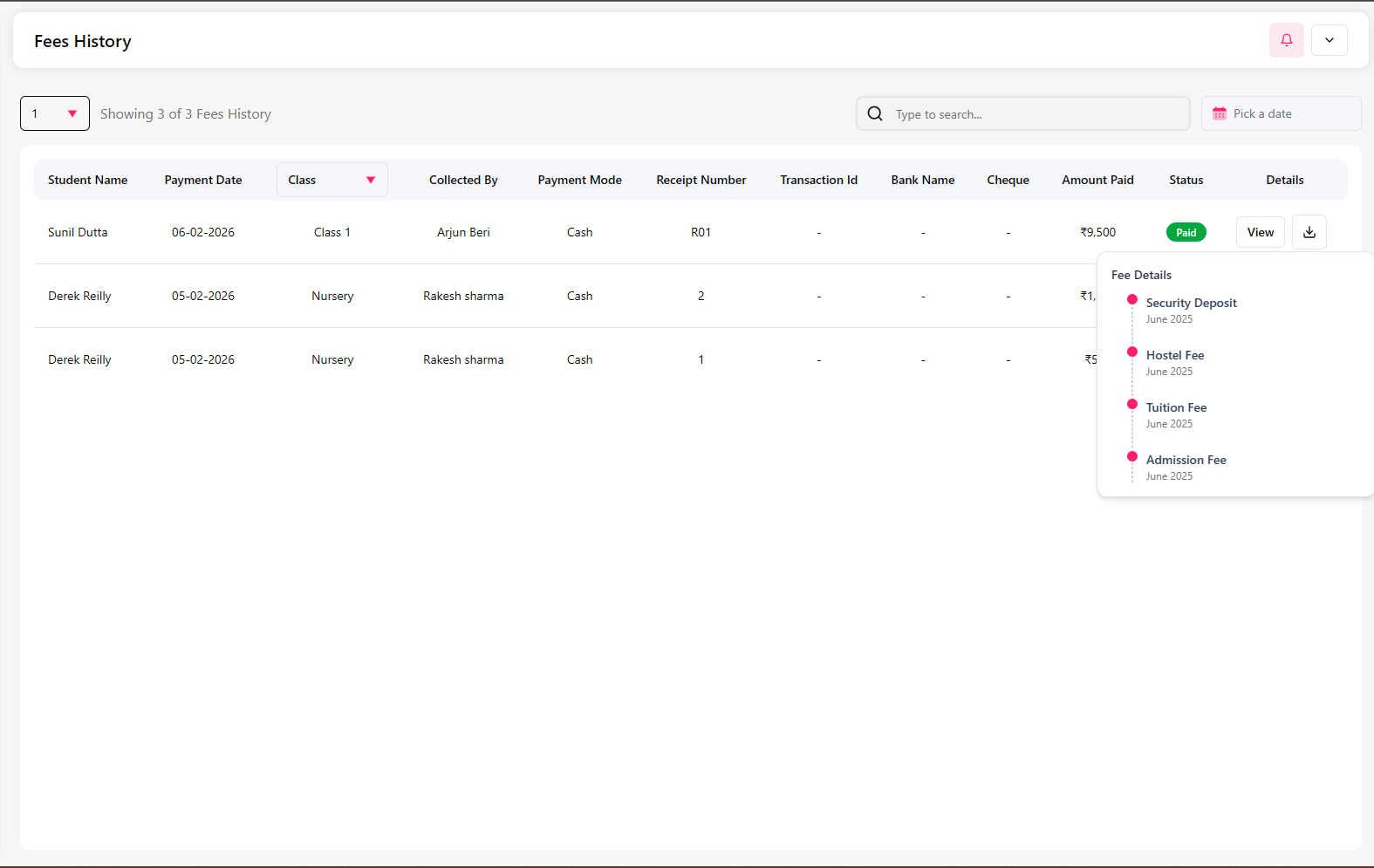Open the top-right chevron menu

(x=1329, y=40)
